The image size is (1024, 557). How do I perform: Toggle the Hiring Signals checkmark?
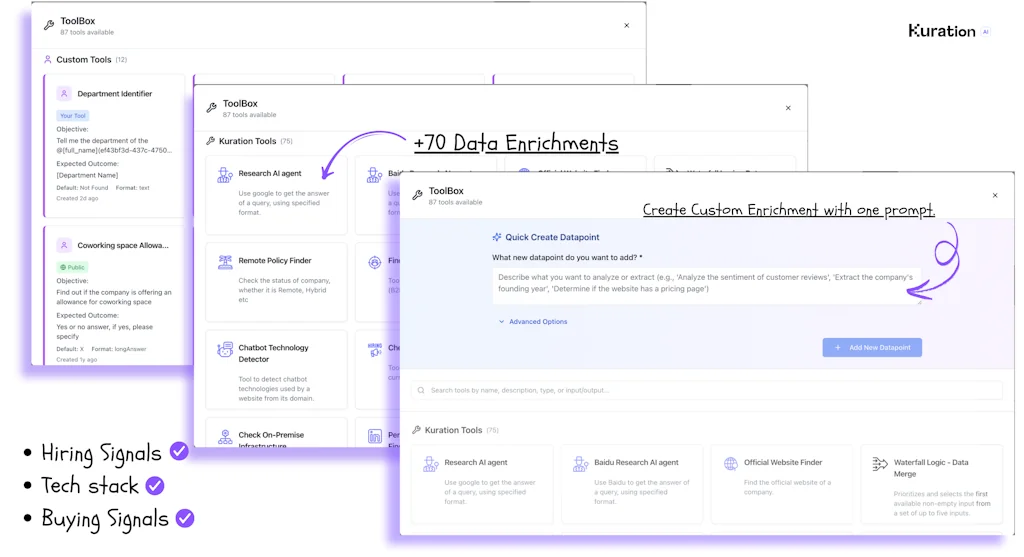(179, 451)
